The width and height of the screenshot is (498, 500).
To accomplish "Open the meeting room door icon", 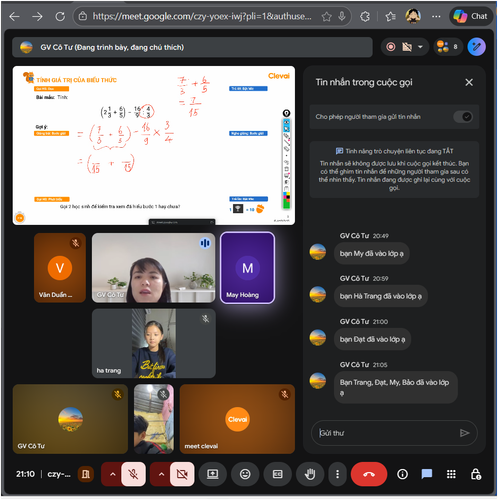I will point(85,474).
